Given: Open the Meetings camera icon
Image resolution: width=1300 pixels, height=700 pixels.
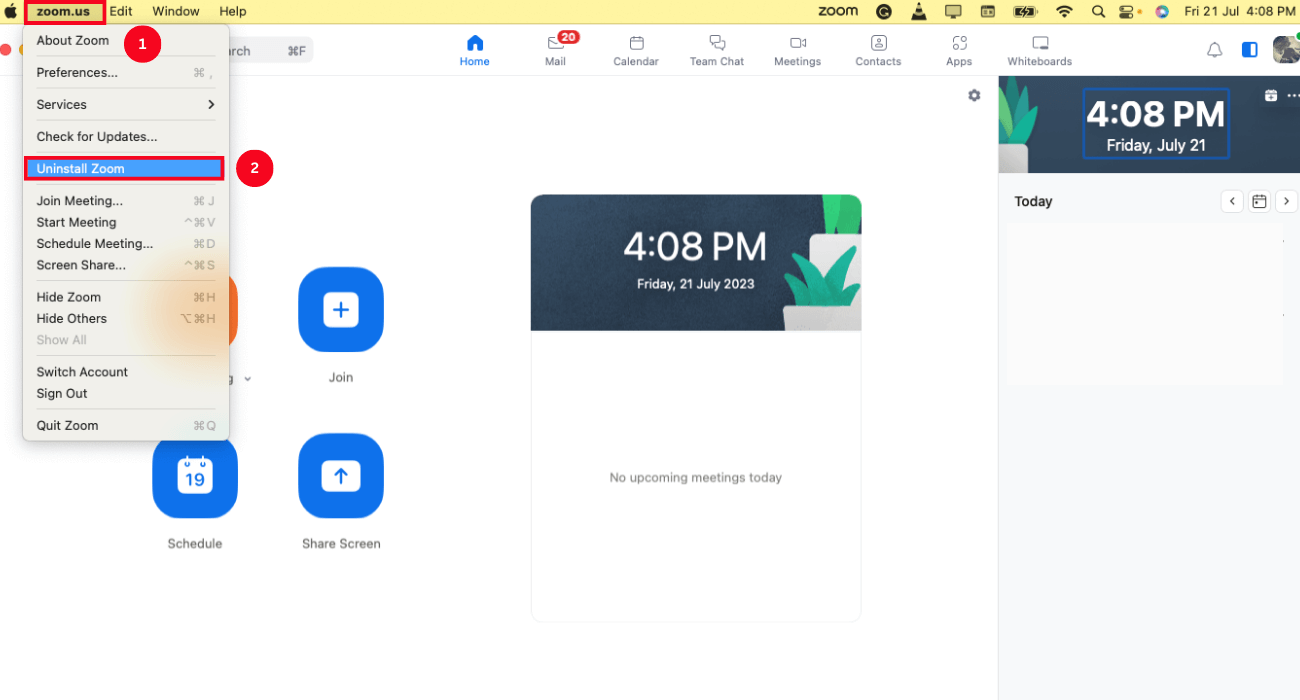Looking at the screenshot, I should click(798, 43).
